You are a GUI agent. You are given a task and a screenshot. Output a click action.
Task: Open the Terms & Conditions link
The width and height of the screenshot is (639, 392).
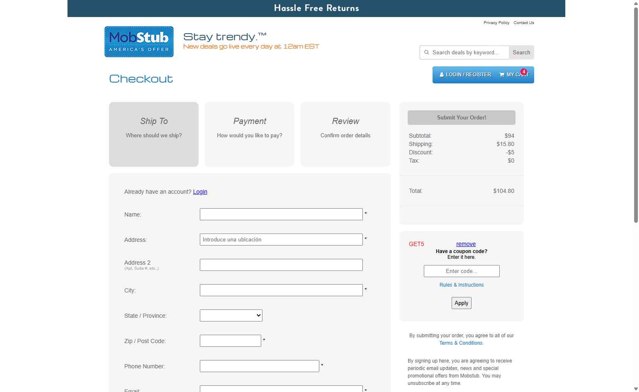461,343
